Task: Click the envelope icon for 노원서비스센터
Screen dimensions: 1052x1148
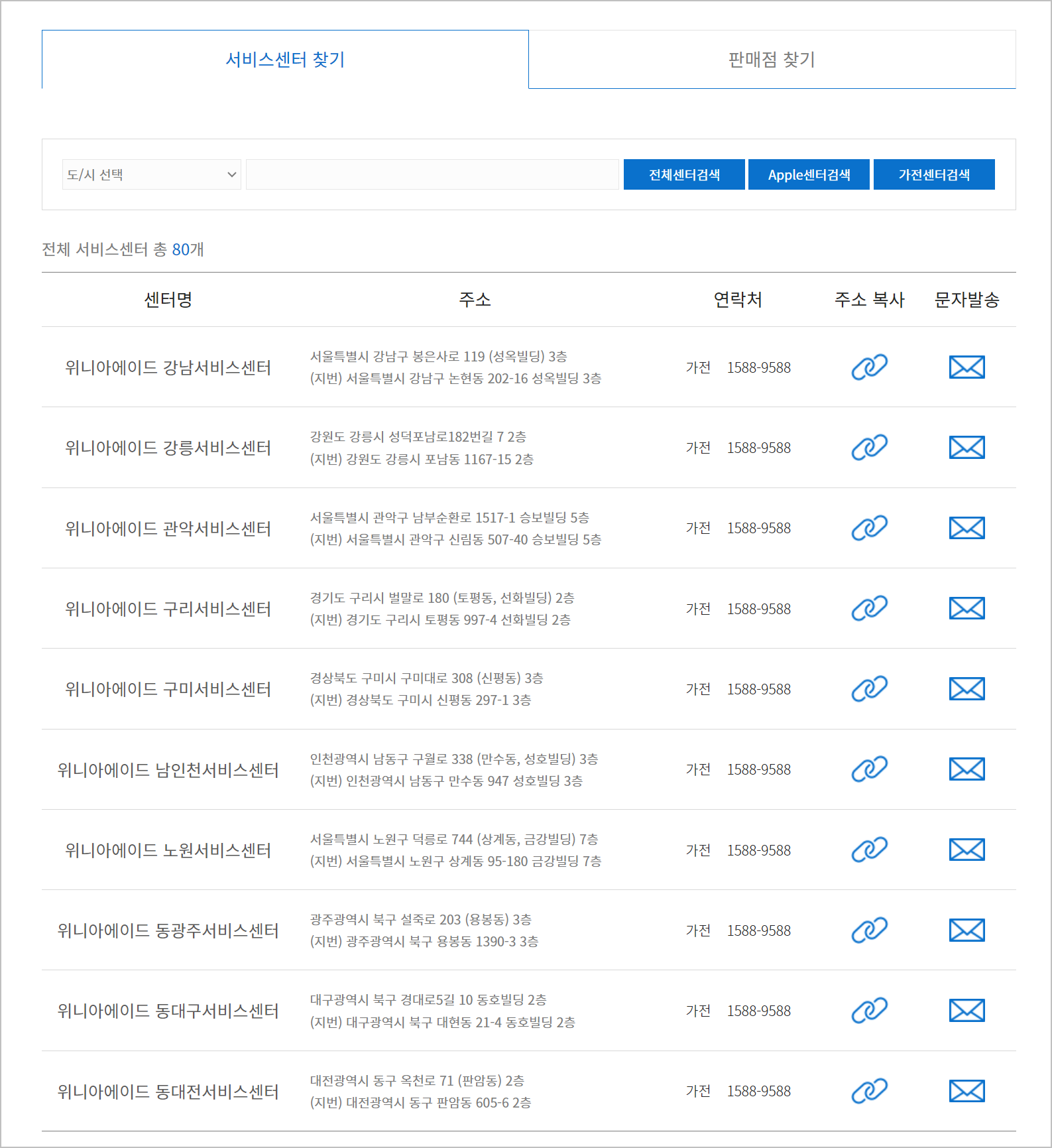Action: pyautogui.click(x=966, y=850)
